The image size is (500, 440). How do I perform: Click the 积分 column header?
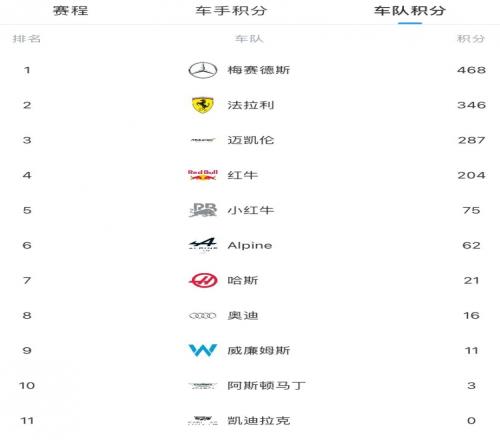471,39
